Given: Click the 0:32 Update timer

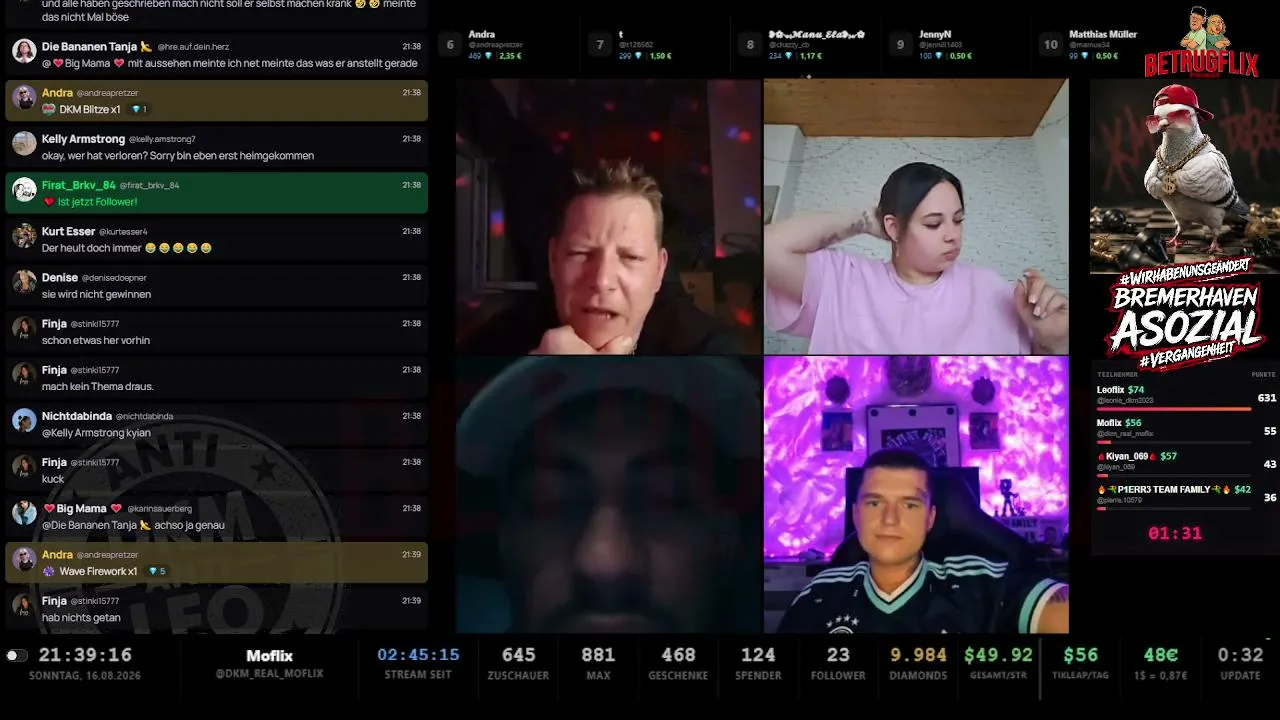Looking at the screenshot, I should (x=1240, y=655).
